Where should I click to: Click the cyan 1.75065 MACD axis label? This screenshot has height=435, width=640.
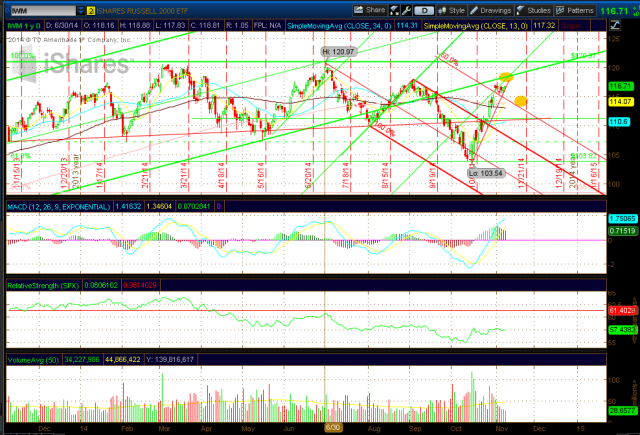click(x=622, y=219)
